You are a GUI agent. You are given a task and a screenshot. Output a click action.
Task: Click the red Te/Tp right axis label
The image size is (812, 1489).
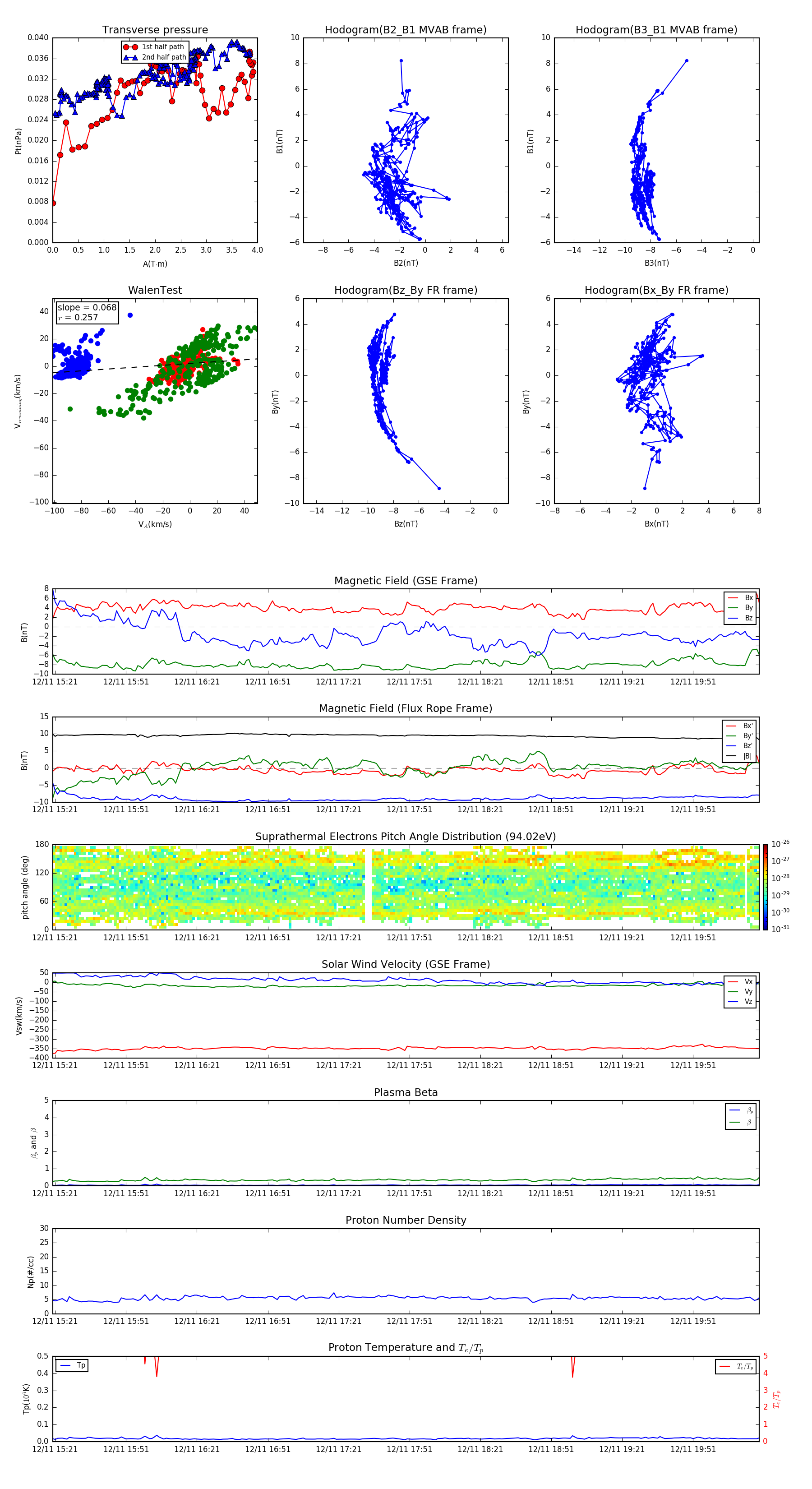(x=776, y=1399)
